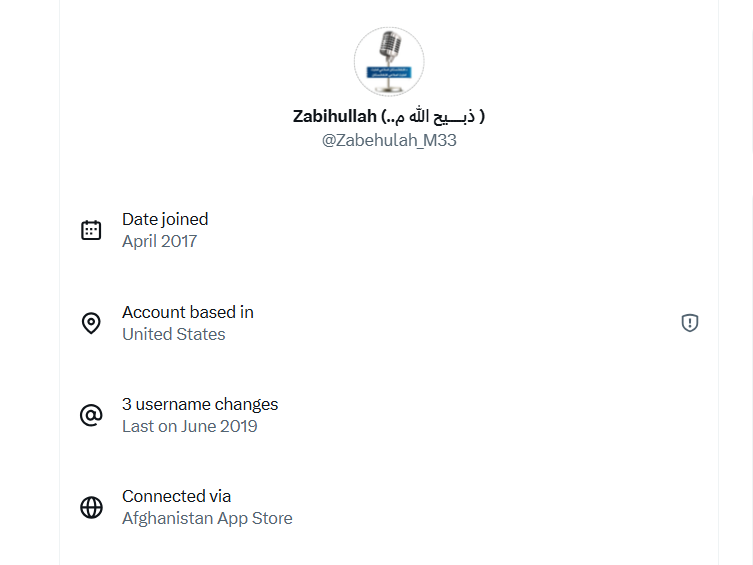Open the @Zabehulah_M33 handle

pos(389,141)
